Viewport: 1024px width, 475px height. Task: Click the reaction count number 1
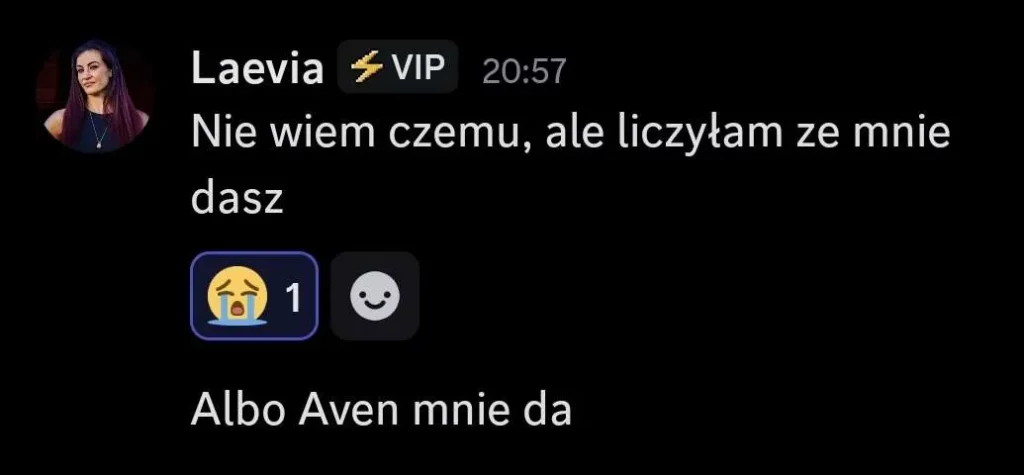point(294,298)
